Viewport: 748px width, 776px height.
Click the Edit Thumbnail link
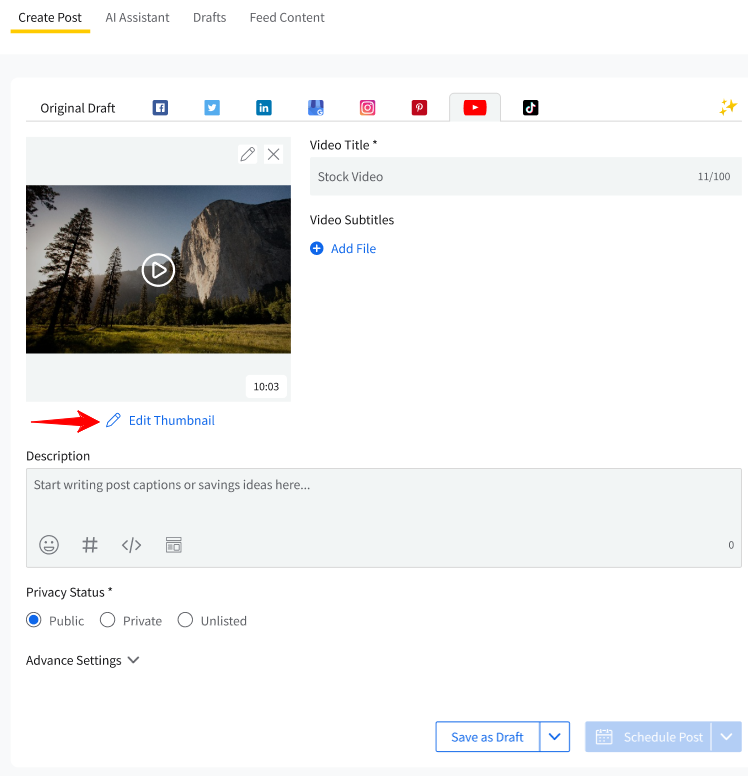pos(171,420)
